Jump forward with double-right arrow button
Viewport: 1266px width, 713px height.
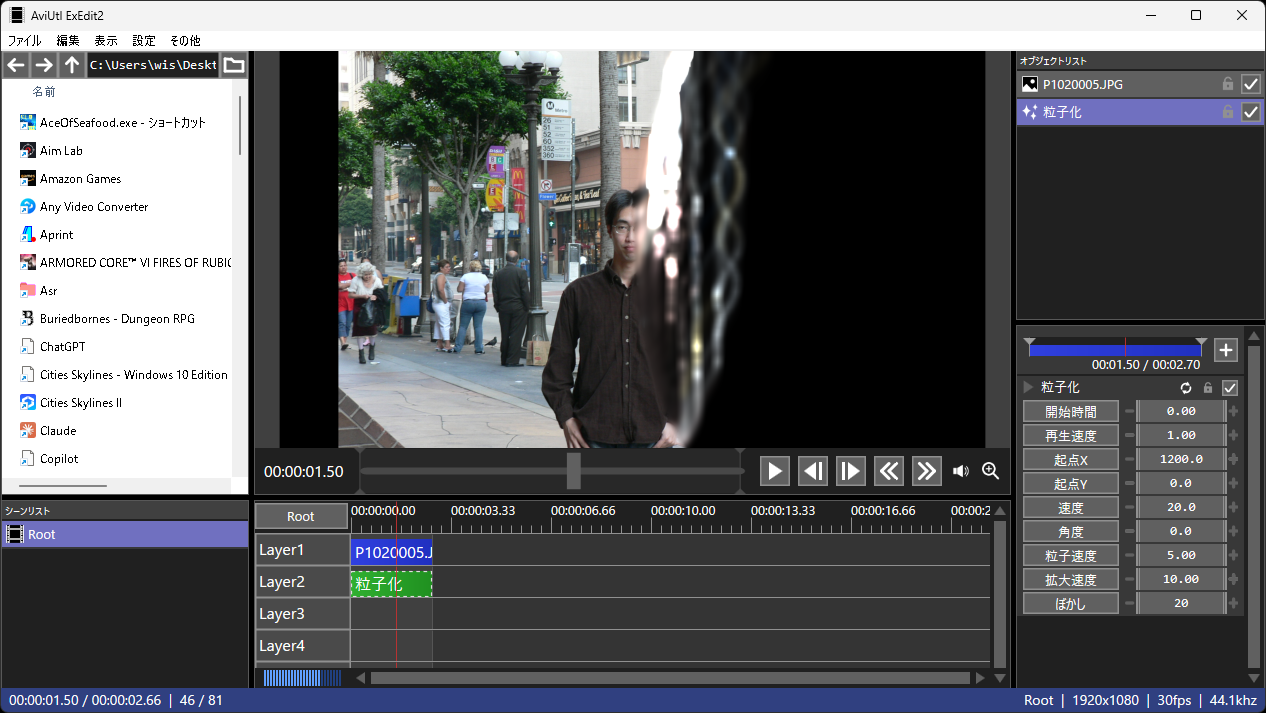click(926, 471)
